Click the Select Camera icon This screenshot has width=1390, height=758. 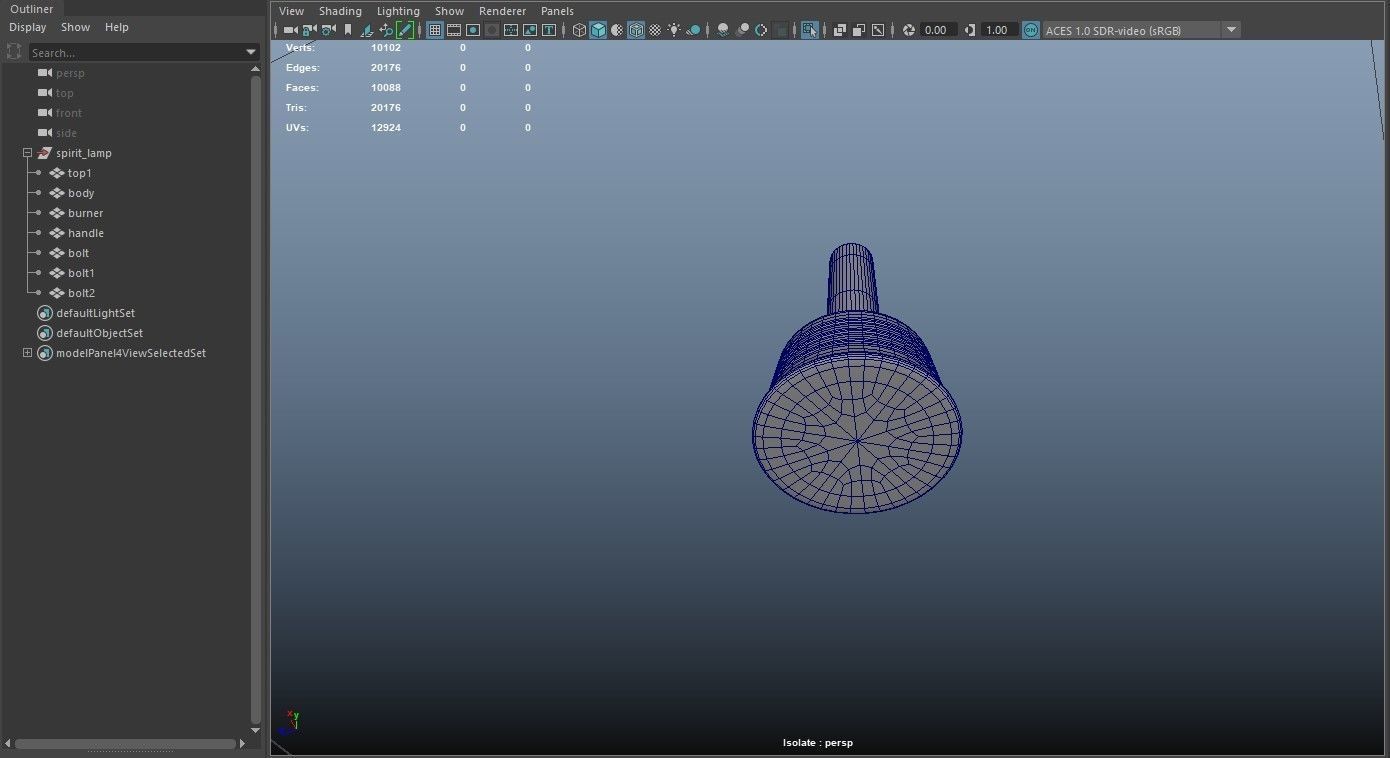pyautogui.click(x=290, y=30)
